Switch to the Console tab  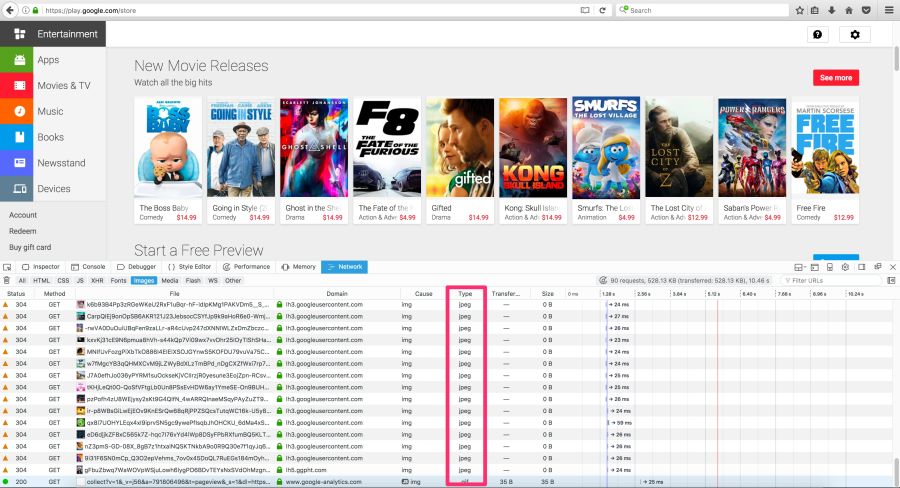(88, 267)
